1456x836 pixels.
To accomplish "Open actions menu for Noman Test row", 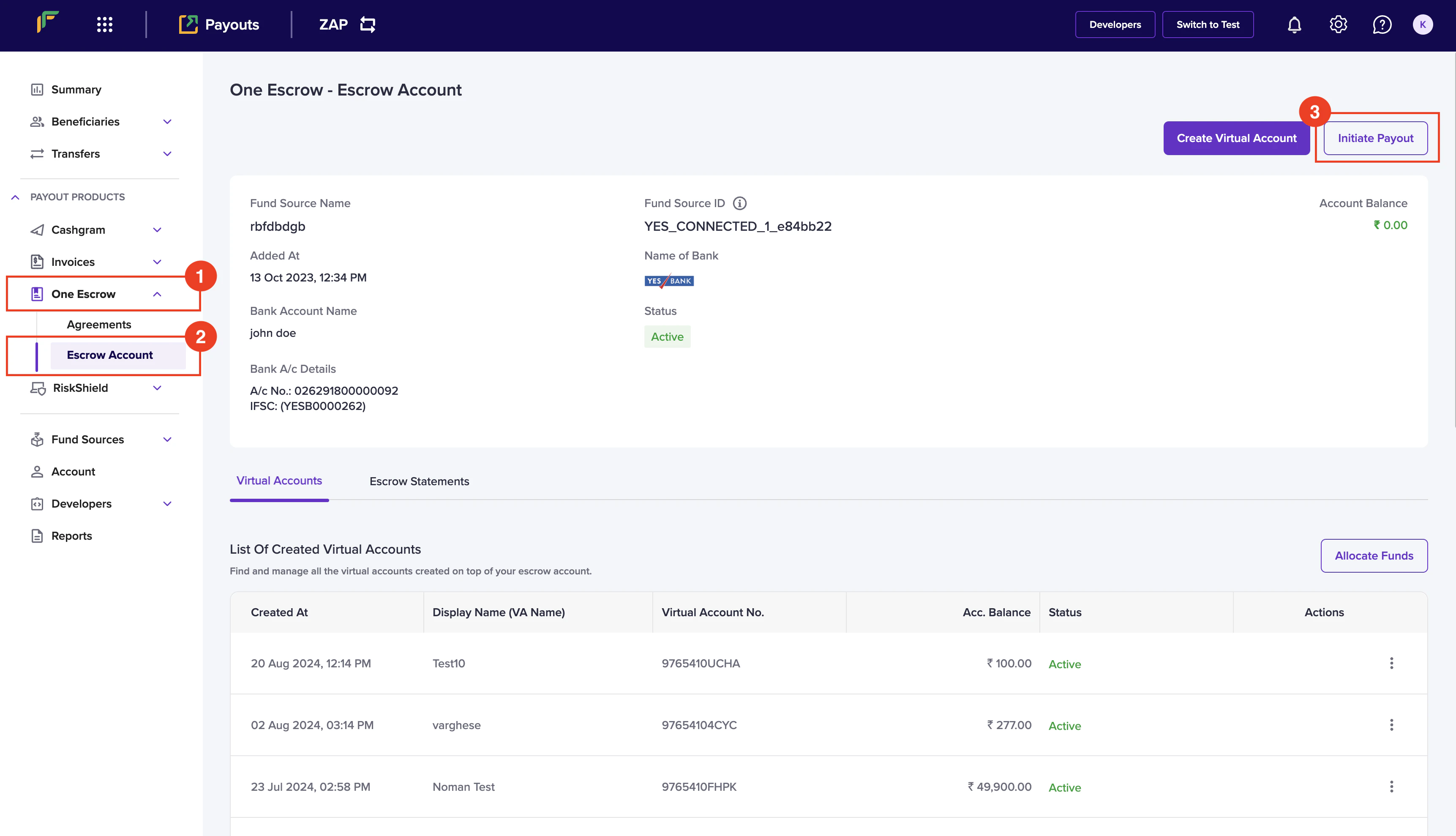I will point(1391,787).
